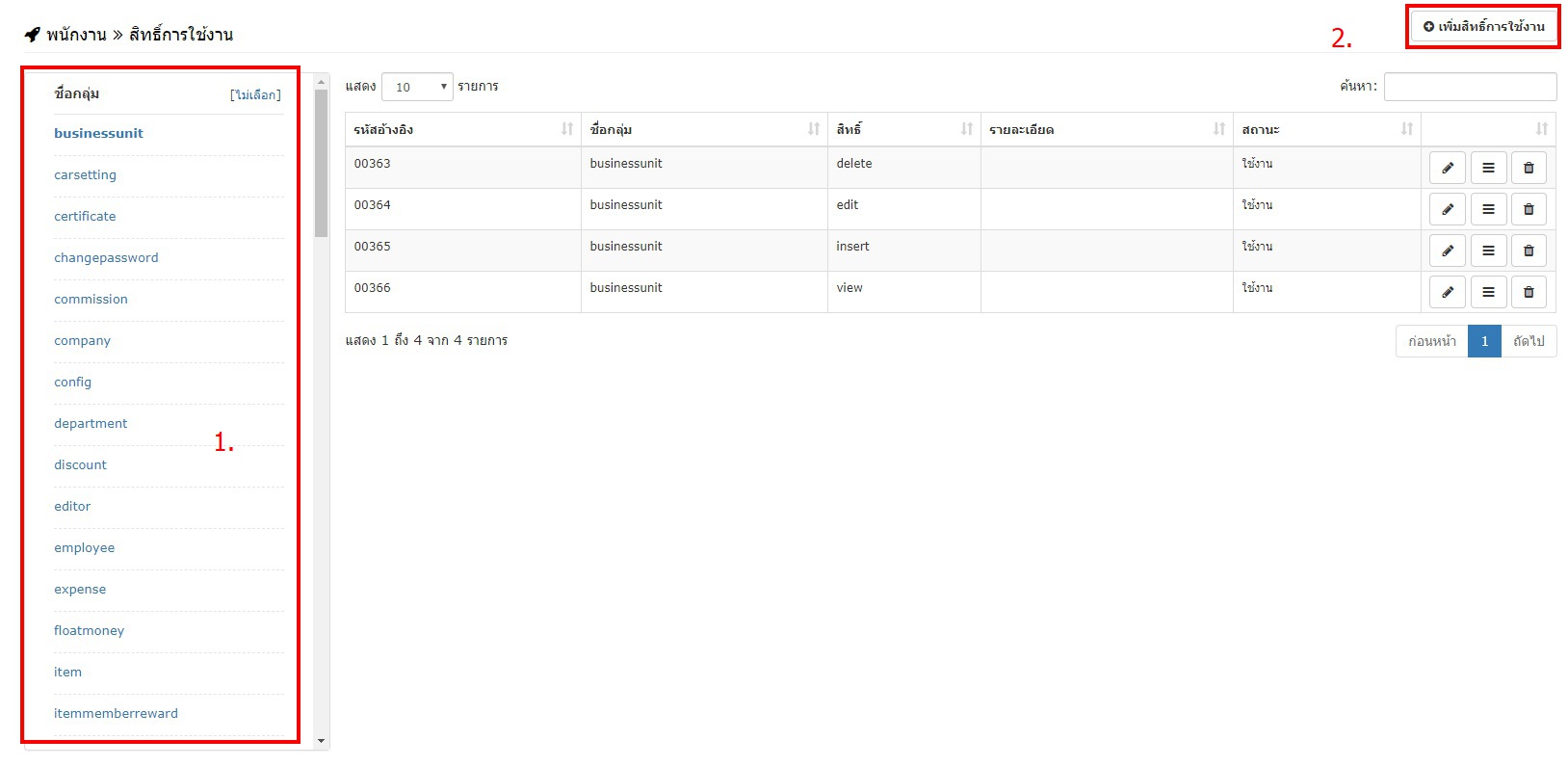Viewport: 1568px width, 766px height.
Task: Open details list icon for row 00365
Action: (1488, 251)
